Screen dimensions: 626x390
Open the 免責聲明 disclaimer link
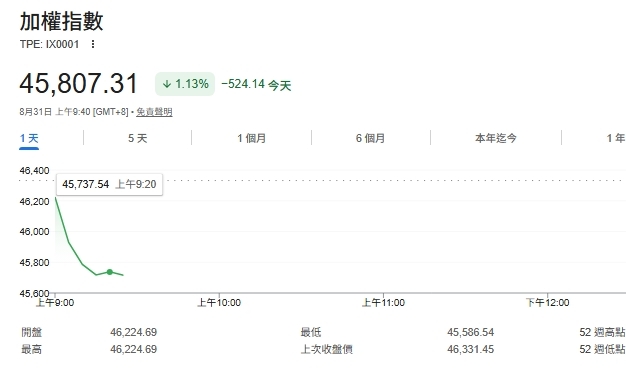(154, 112)
